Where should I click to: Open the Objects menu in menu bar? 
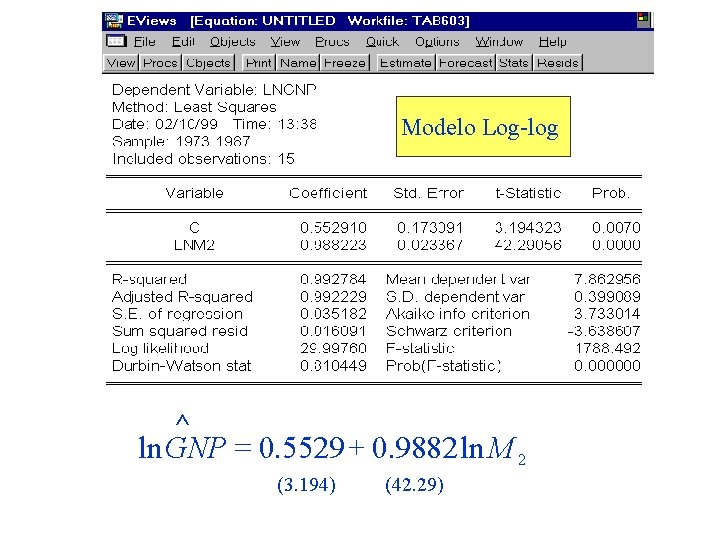coord(232,42)
